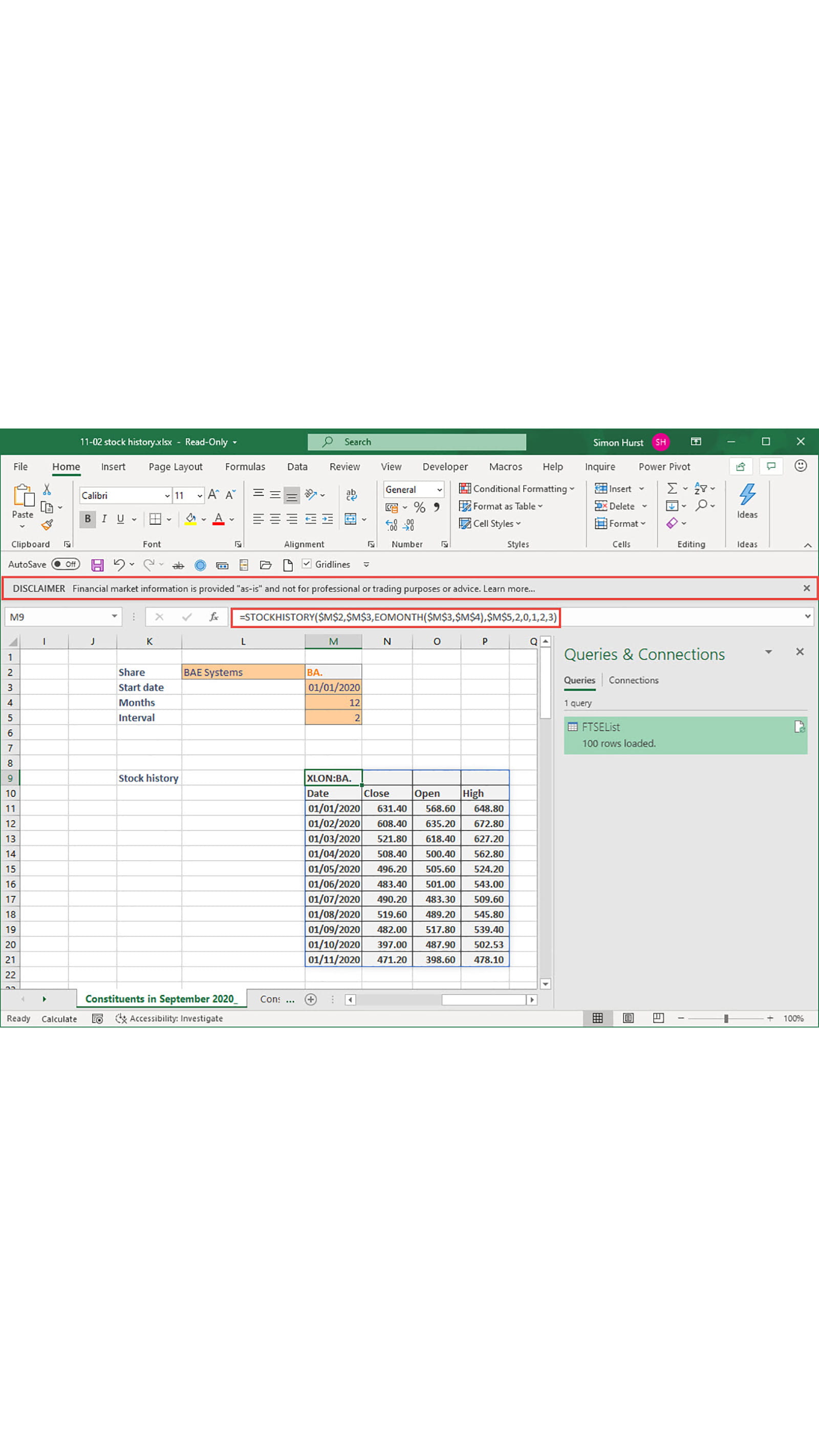Open the Formulas ribbon tab
The image size is (819, 1456).
[x=245, y=466]
